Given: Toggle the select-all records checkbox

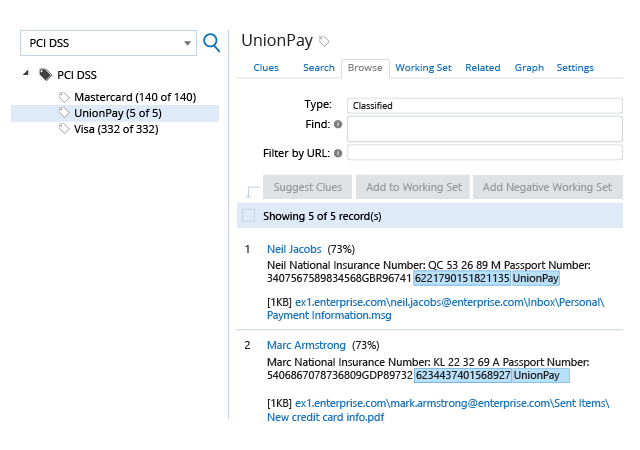Looking at the screenshot, I should click(x=249, y=215).
